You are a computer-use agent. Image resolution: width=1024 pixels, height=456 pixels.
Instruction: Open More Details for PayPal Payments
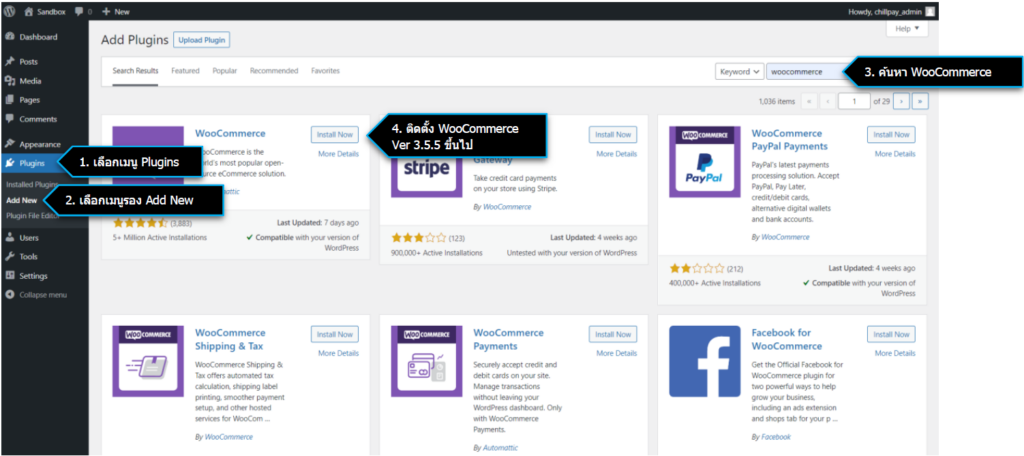895,154
